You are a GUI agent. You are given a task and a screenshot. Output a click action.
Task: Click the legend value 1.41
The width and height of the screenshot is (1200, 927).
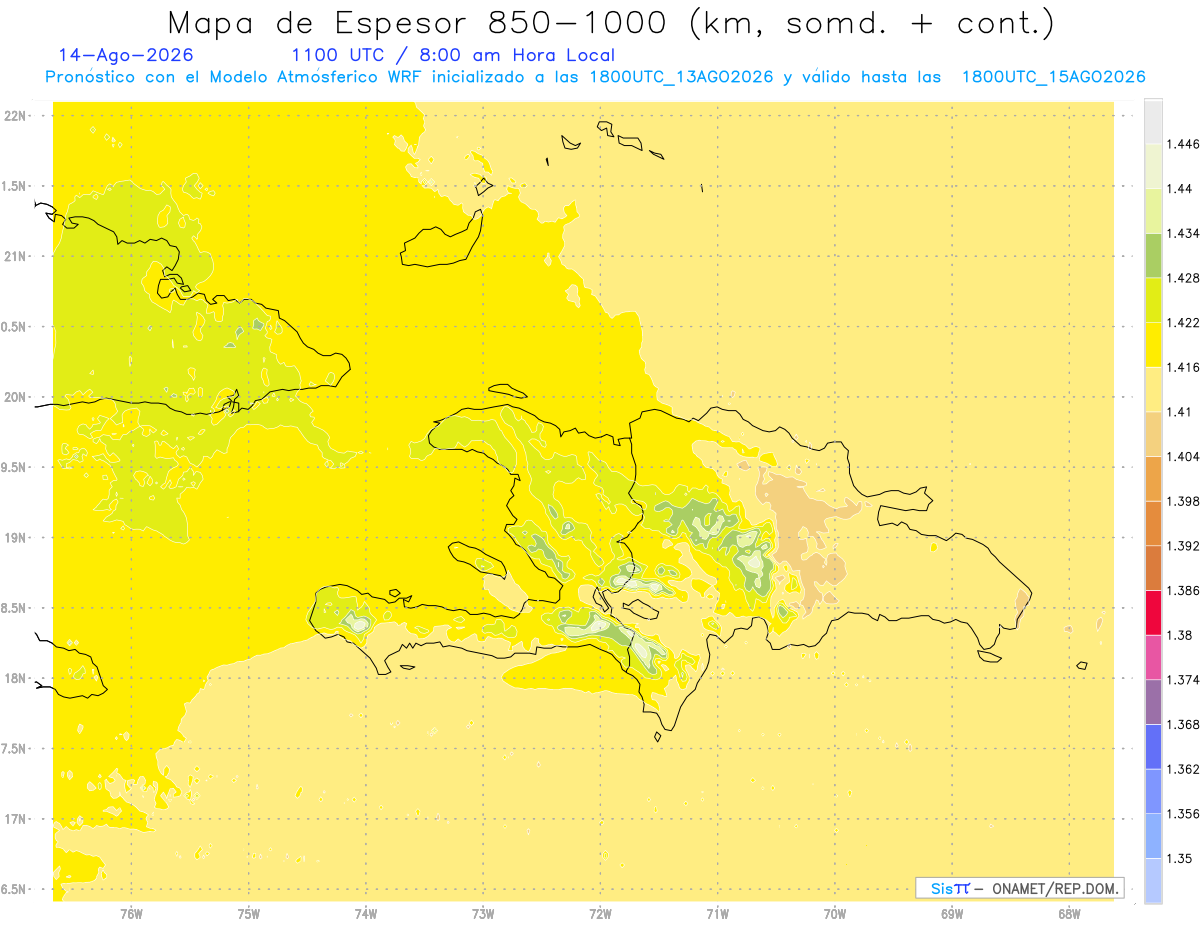(1180, 412)
